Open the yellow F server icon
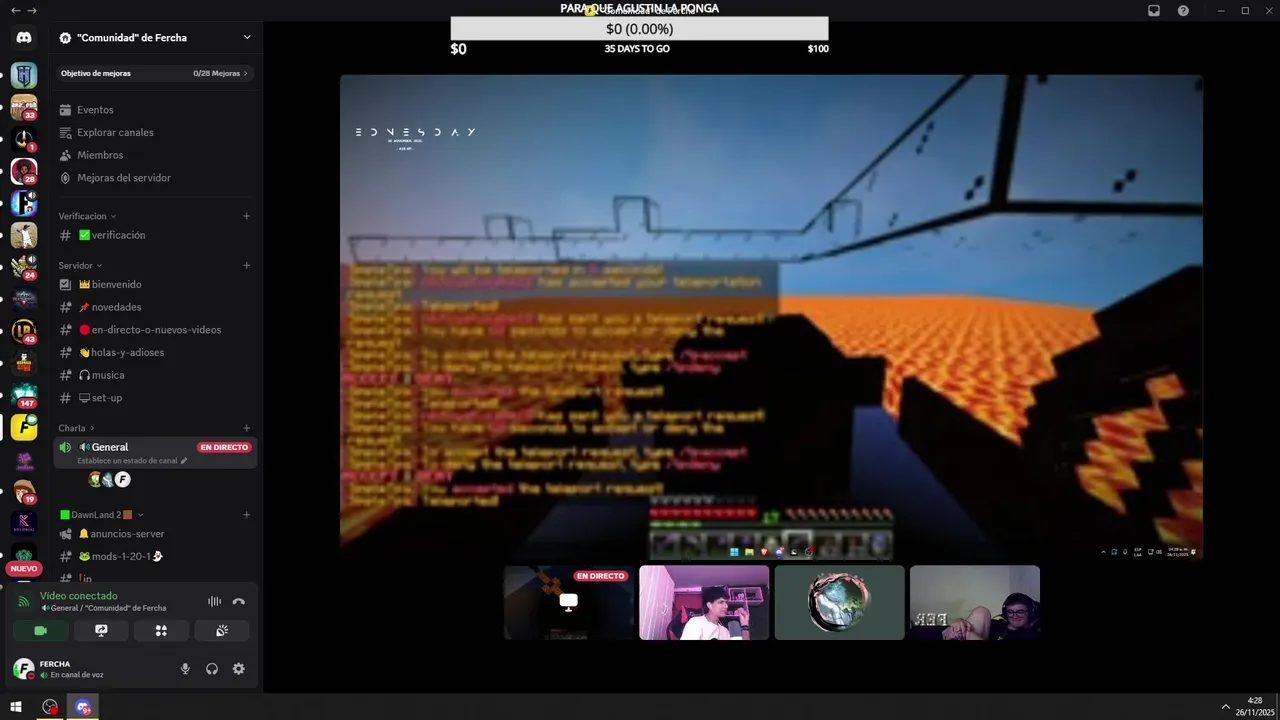 (x=24, y=427)
